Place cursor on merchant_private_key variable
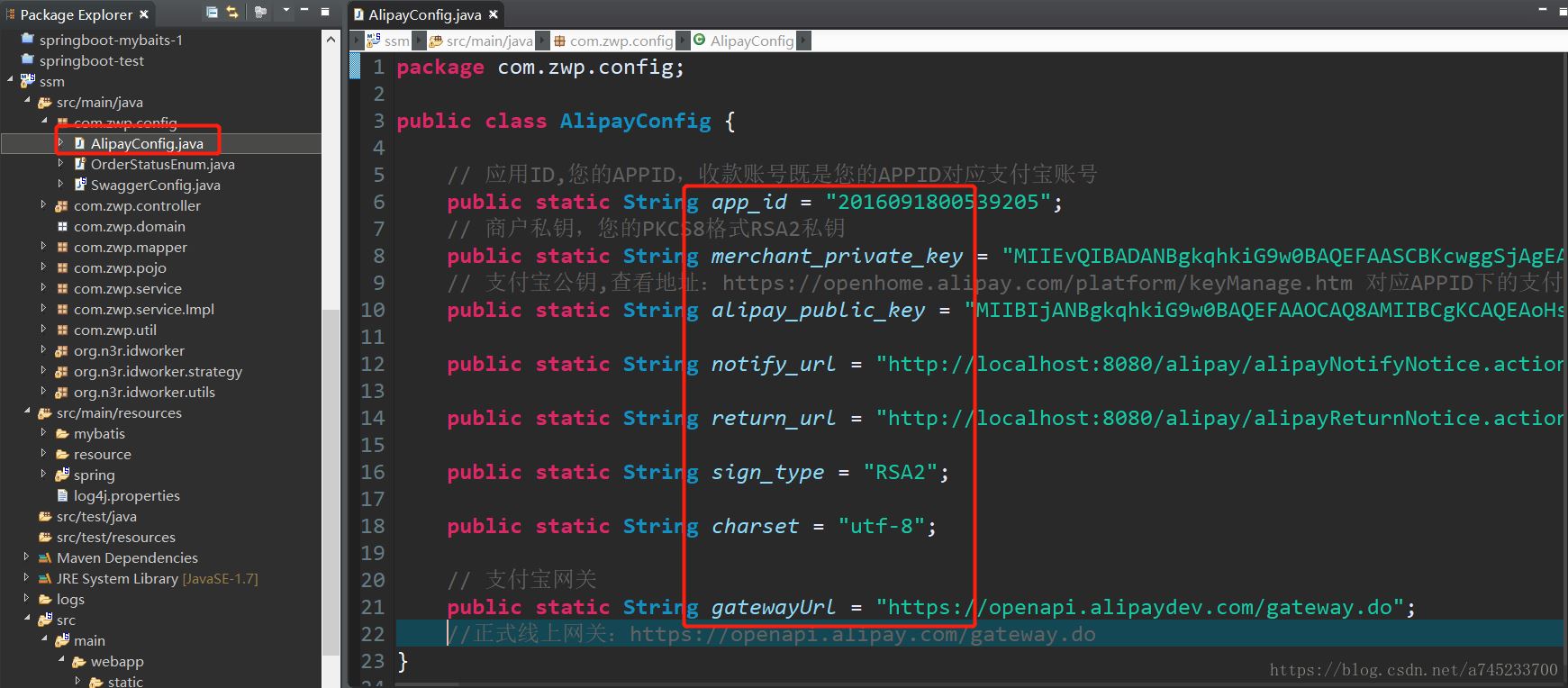 (x=837, y=256)
